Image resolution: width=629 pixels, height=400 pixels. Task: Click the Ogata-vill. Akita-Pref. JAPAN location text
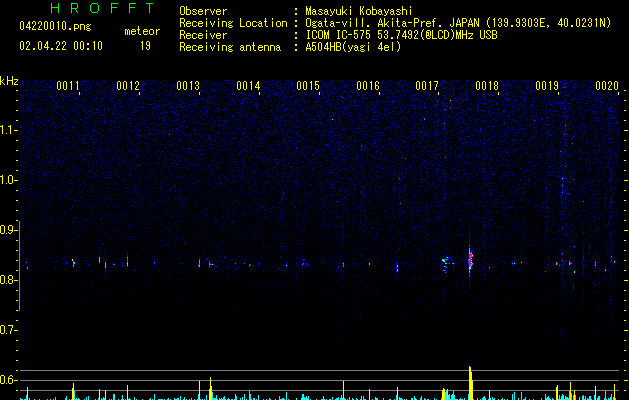coord(458,23)
